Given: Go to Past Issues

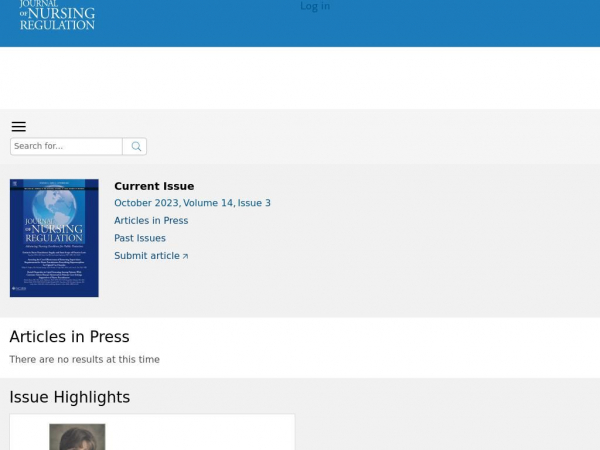Looking at the screenshot, I should click(140, 238).
